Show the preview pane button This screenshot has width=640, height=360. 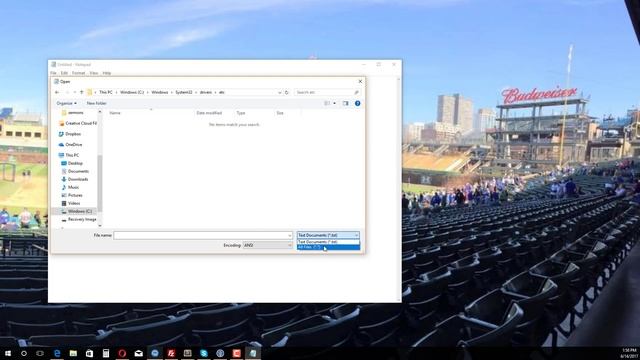point(346,104)
